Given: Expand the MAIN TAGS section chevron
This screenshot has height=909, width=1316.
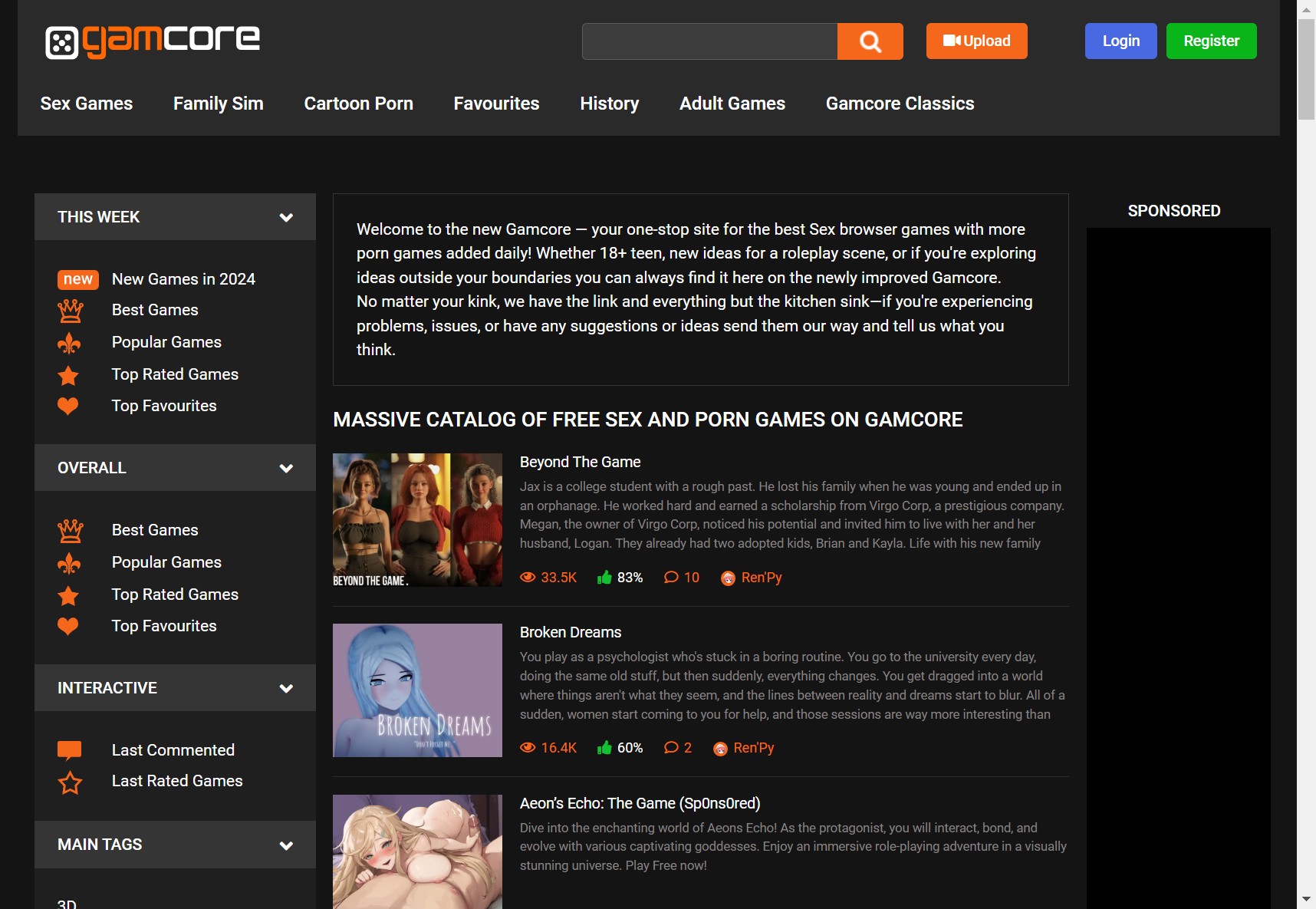Looking at the screenshot, I should pyautogui.click(x=286, y=845).
